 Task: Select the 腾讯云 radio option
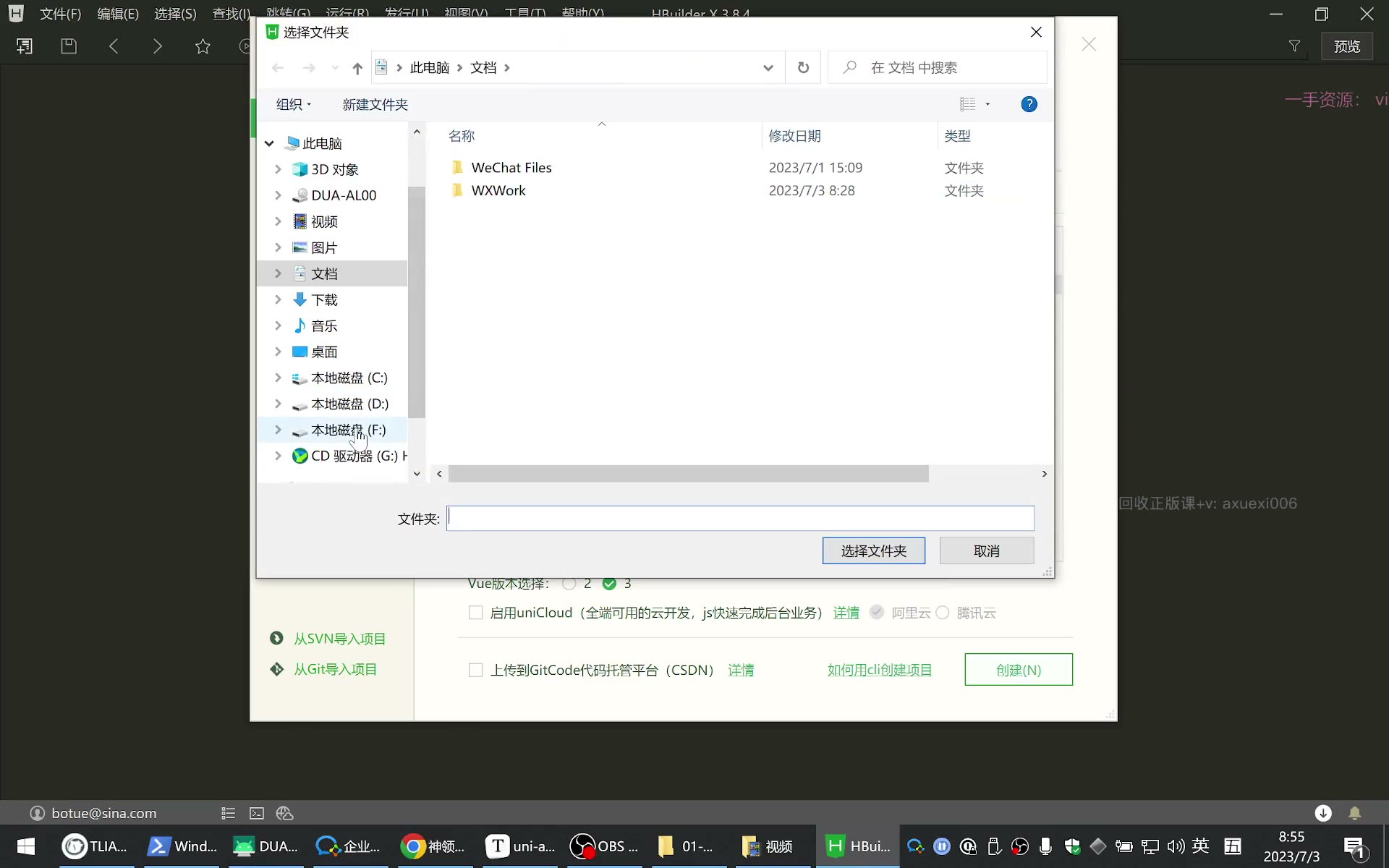pos(943,613)
